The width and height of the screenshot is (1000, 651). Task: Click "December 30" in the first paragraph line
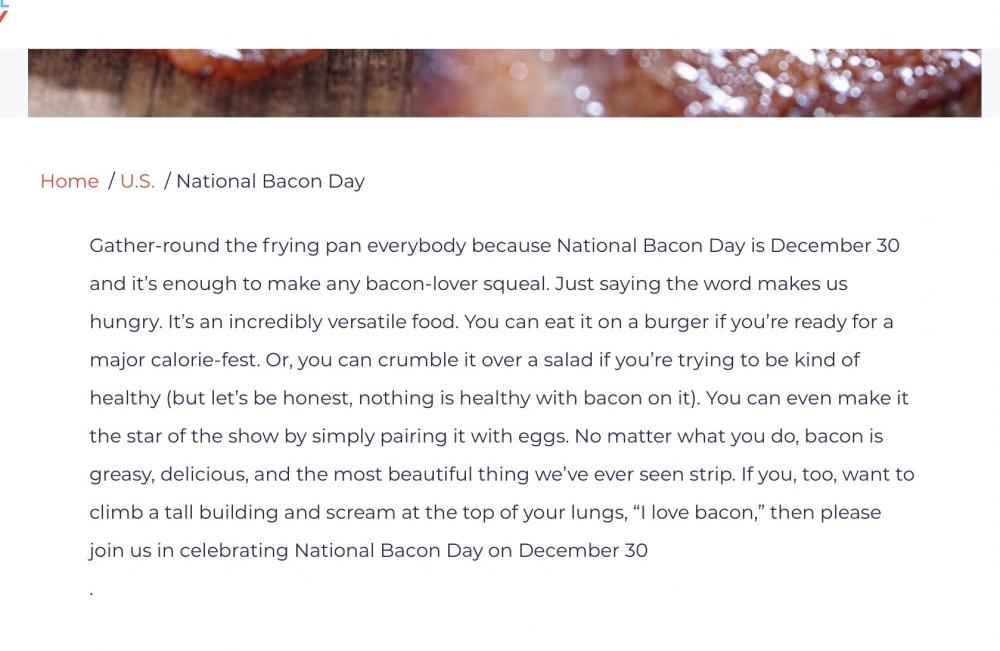[x=835, y=245]
